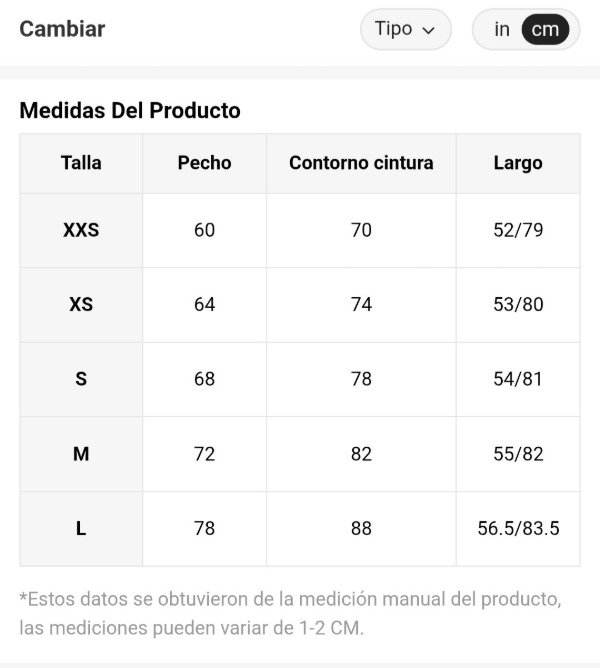Select the XS size row
Viewport: 600px width, 668px height.
pyautogui.click(x=81, y=304)
